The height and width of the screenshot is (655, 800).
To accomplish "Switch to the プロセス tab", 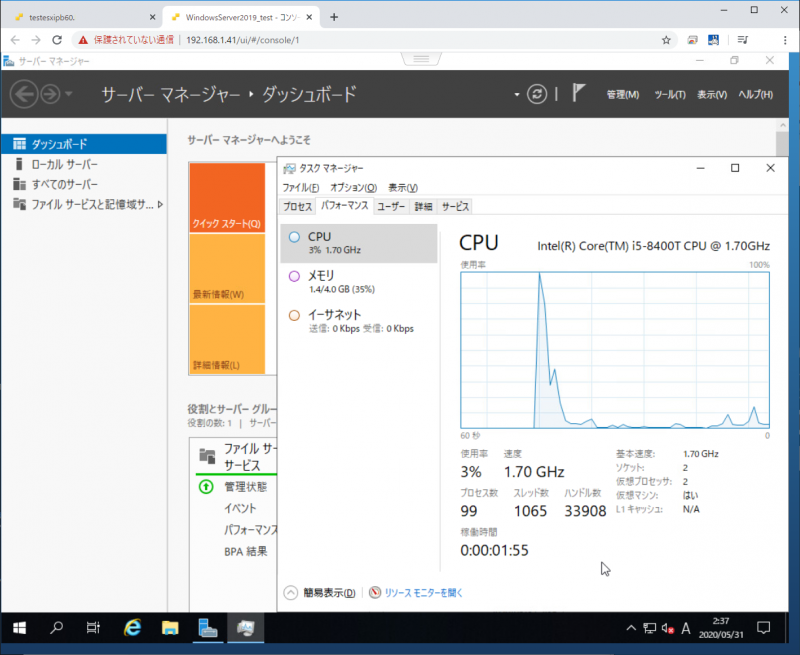I will coord(297,207).
